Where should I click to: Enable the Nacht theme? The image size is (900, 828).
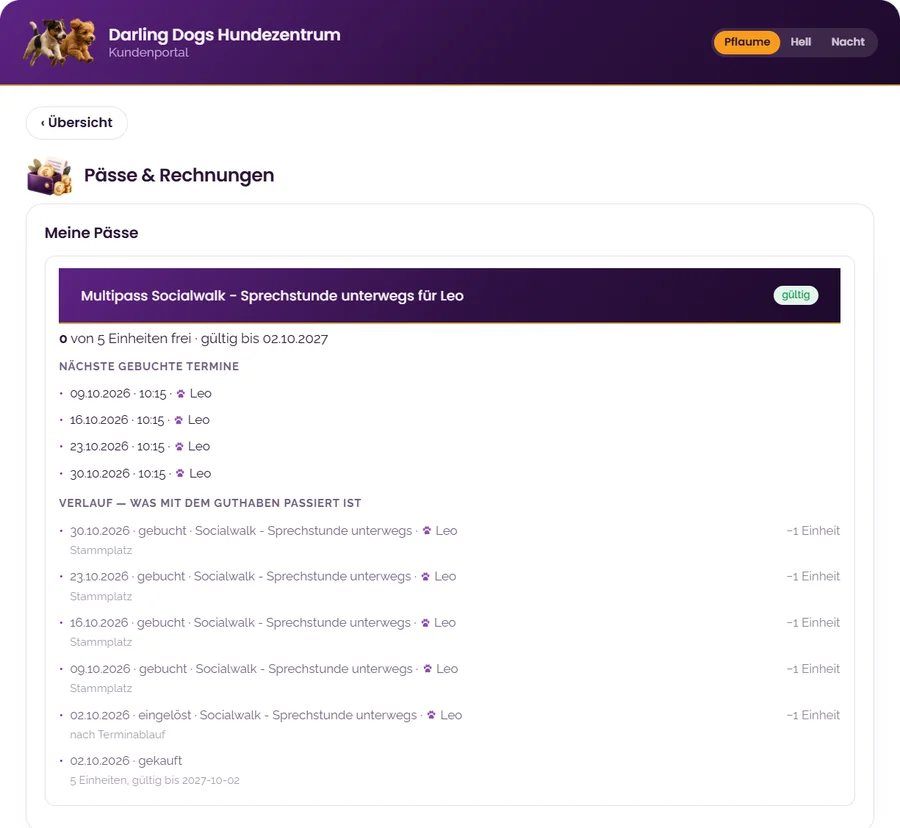[848, 42]
